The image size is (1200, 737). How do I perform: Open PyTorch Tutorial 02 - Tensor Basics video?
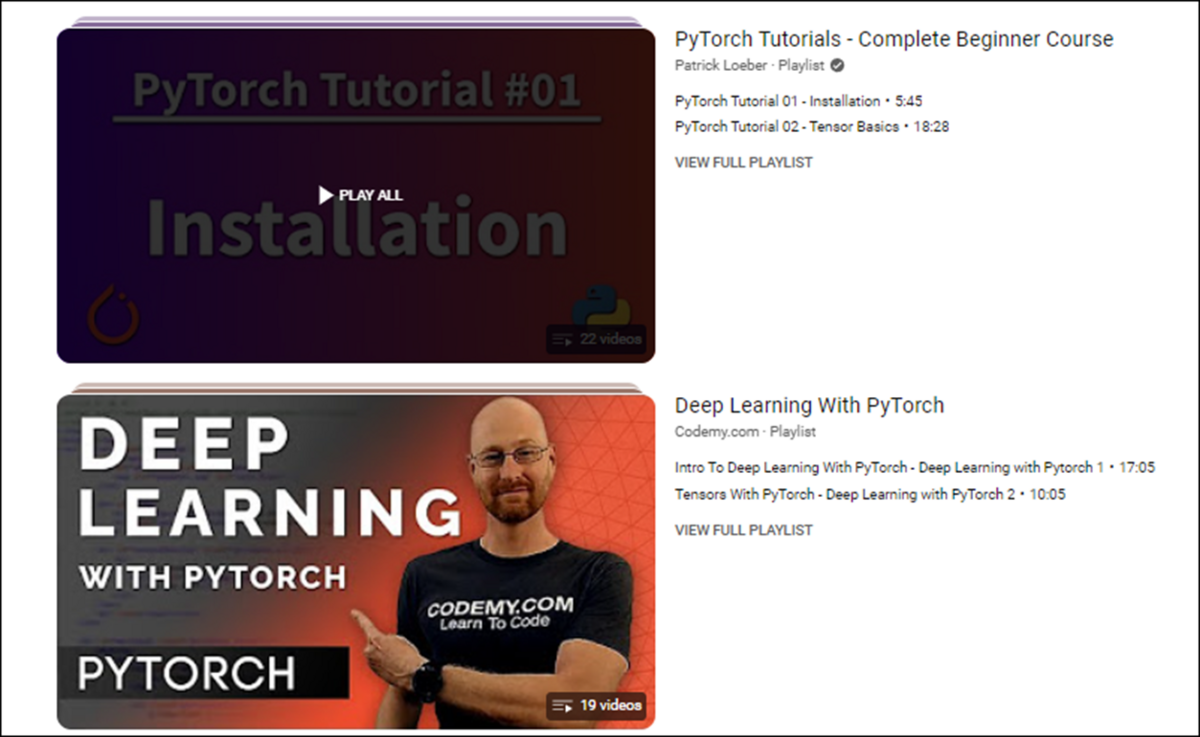(x=787, y=127)
